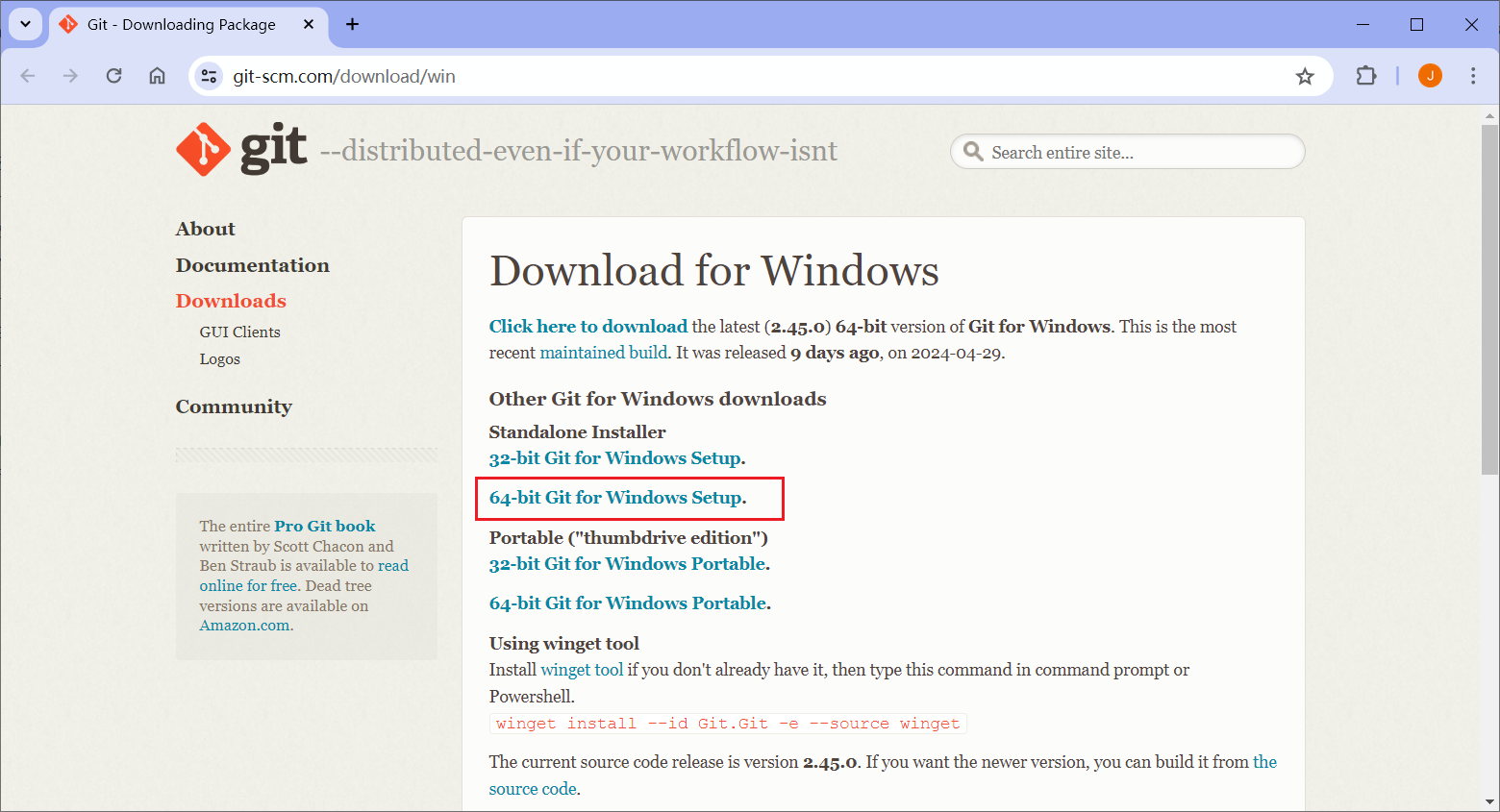This screenshot has width=1500, height=812.
Task: Click the winget install command text
Action: click(x=728, y=724)
